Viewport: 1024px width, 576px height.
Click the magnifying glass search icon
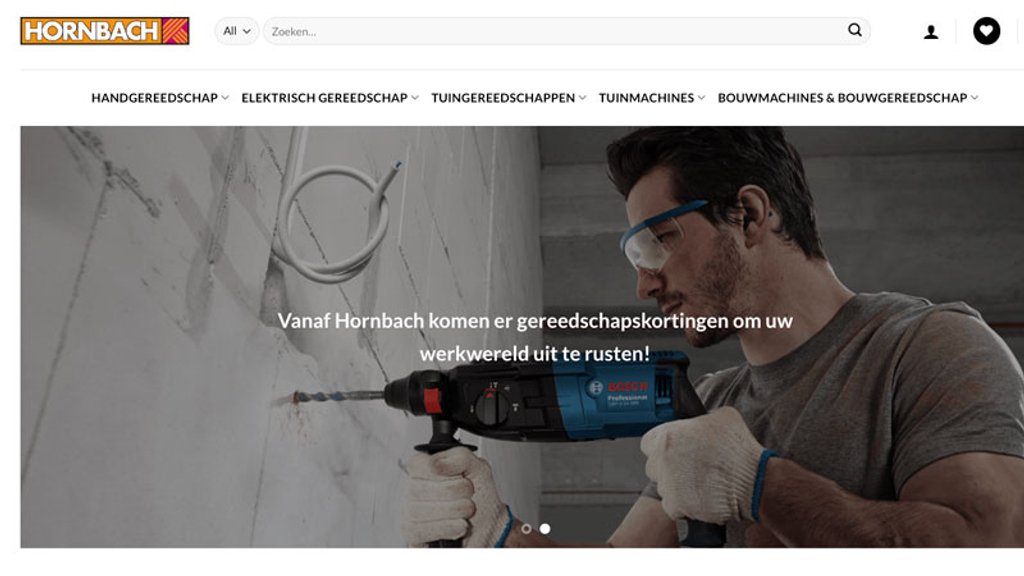tap(854, 30)
